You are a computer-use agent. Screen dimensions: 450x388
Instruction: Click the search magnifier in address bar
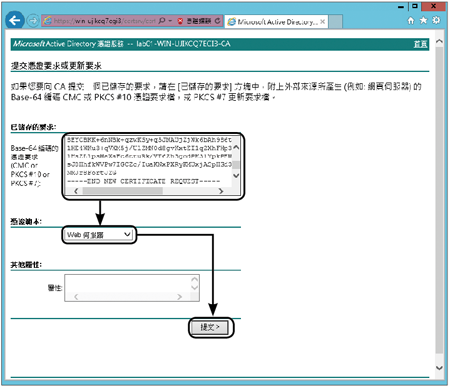(162, 21)
